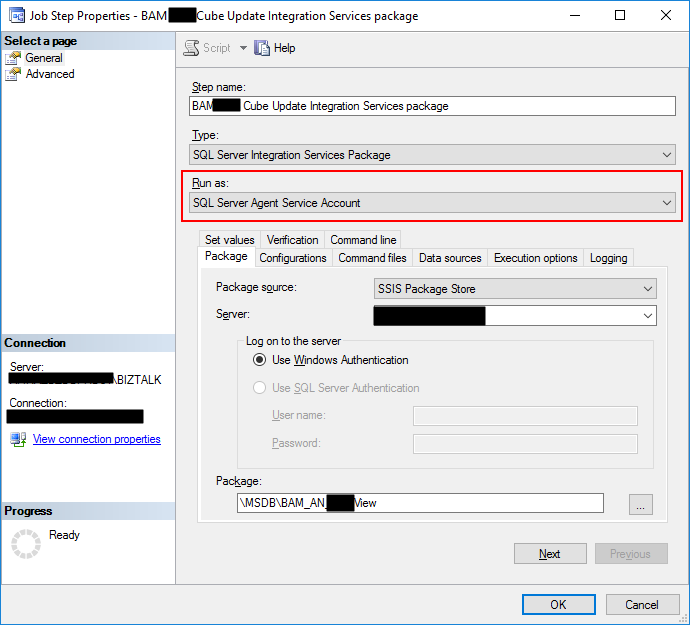Browse for package with ellipsis button

pos(641,504)
